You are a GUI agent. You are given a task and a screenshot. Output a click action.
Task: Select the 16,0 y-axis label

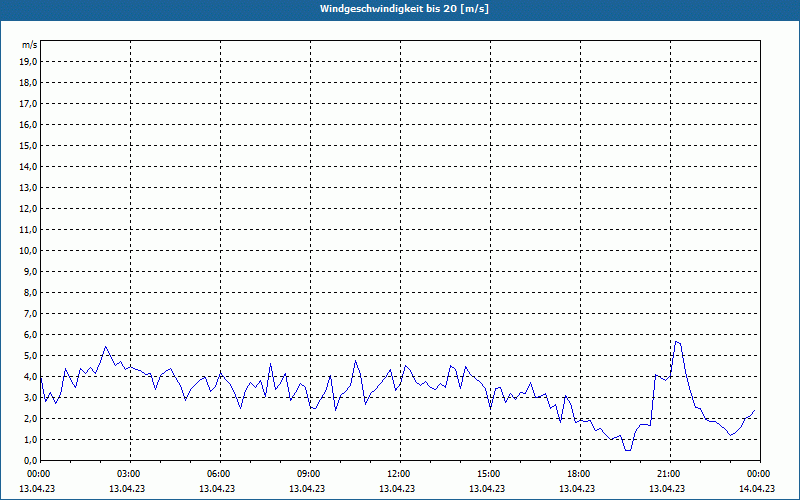(x=29, y=124)
